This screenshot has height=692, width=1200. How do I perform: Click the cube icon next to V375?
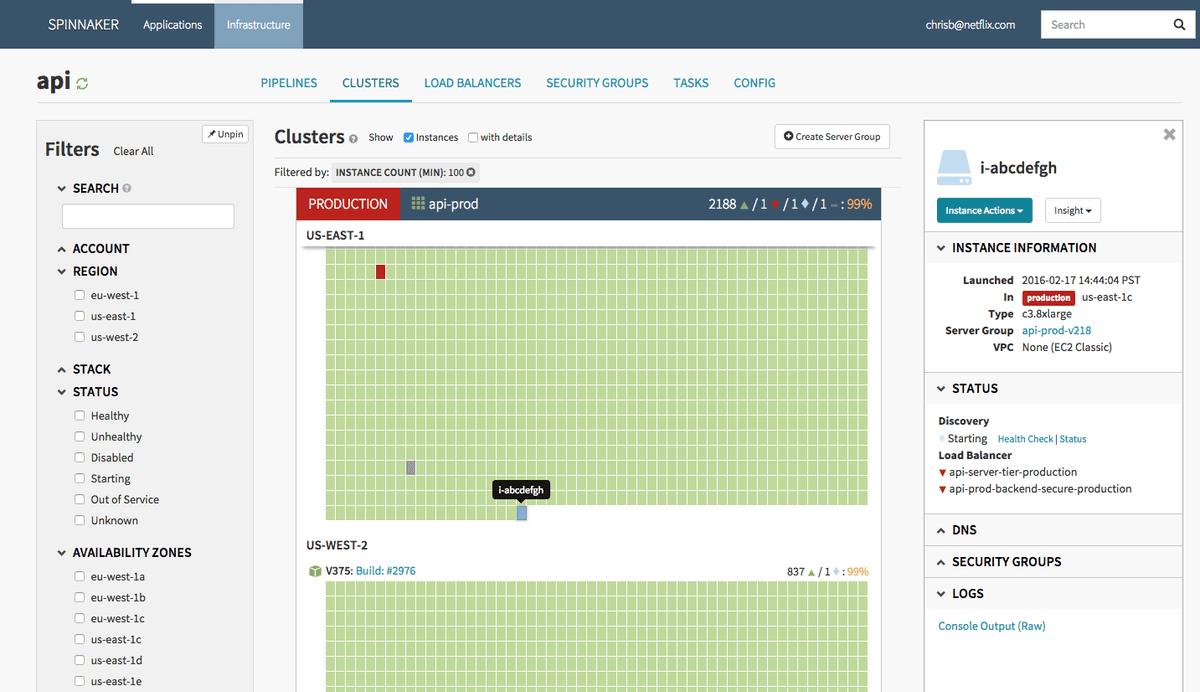click(315, 571)
